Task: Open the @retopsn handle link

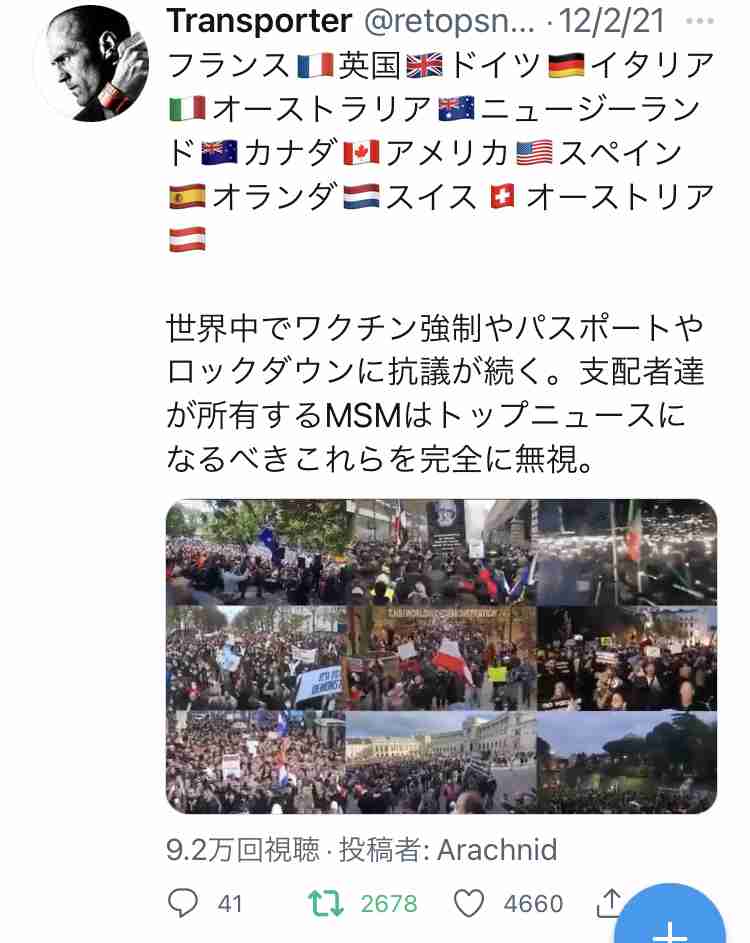Action: 449,22
